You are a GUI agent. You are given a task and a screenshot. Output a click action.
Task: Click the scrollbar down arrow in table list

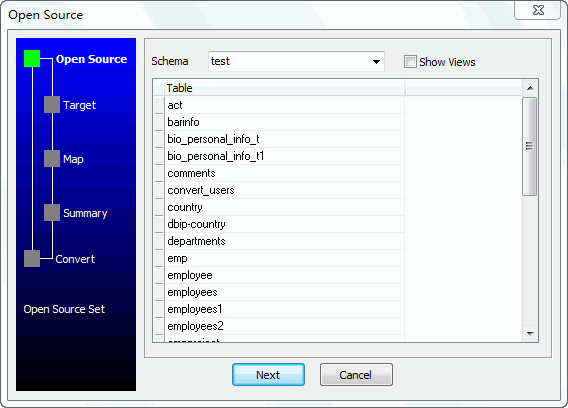[530, 333]
